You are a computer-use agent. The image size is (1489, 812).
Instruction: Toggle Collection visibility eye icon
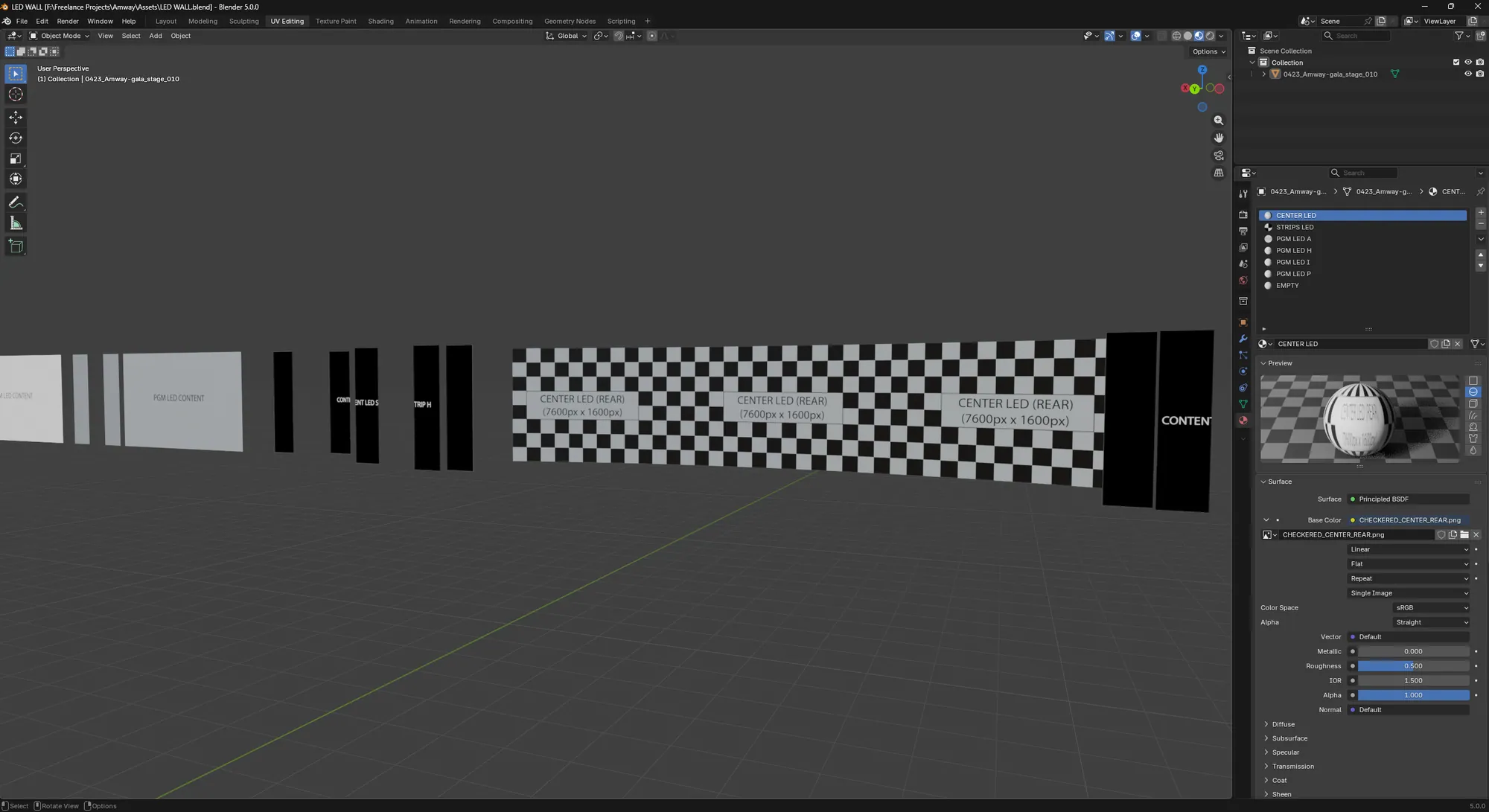tap(1467, 63)
